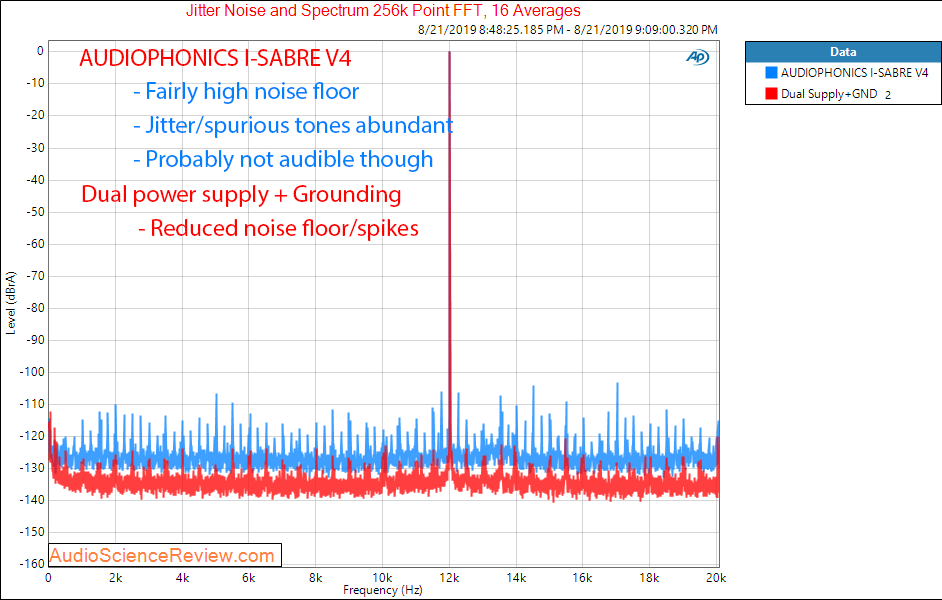Click the -70 level axis tick label
This screenshot has height=600, width=942.
35,276
